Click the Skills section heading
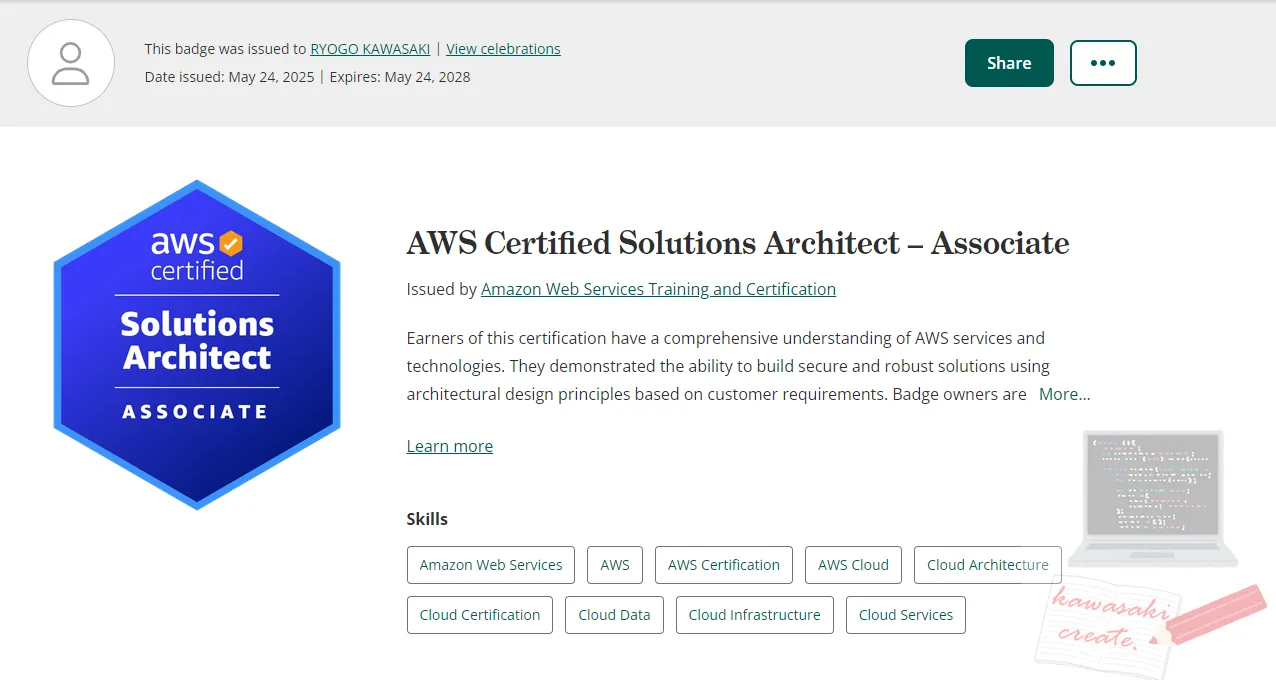The image size is (1276, 680). (x=427, y=519)
